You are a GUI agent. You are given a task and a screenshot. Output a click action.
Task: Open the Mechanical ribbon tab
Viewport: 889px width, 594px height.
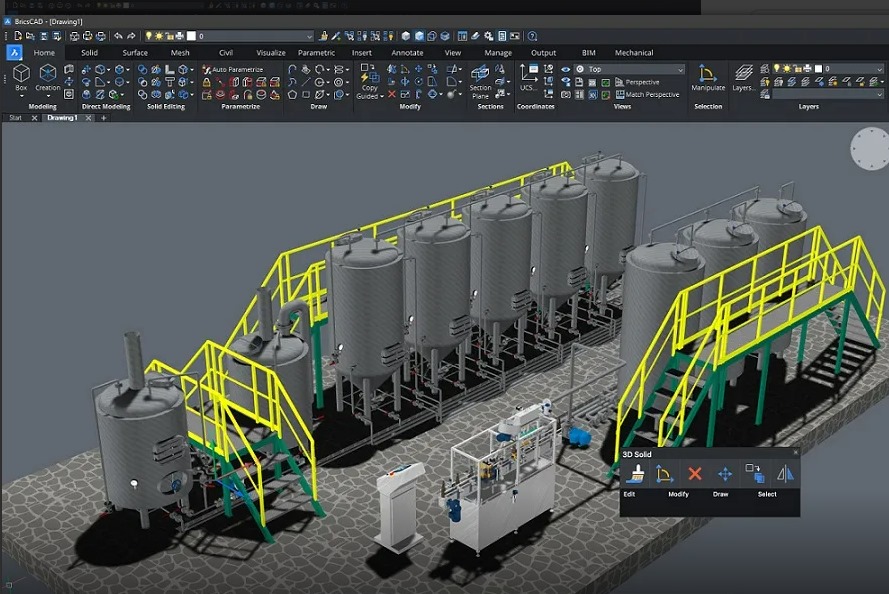pos(633,53)
